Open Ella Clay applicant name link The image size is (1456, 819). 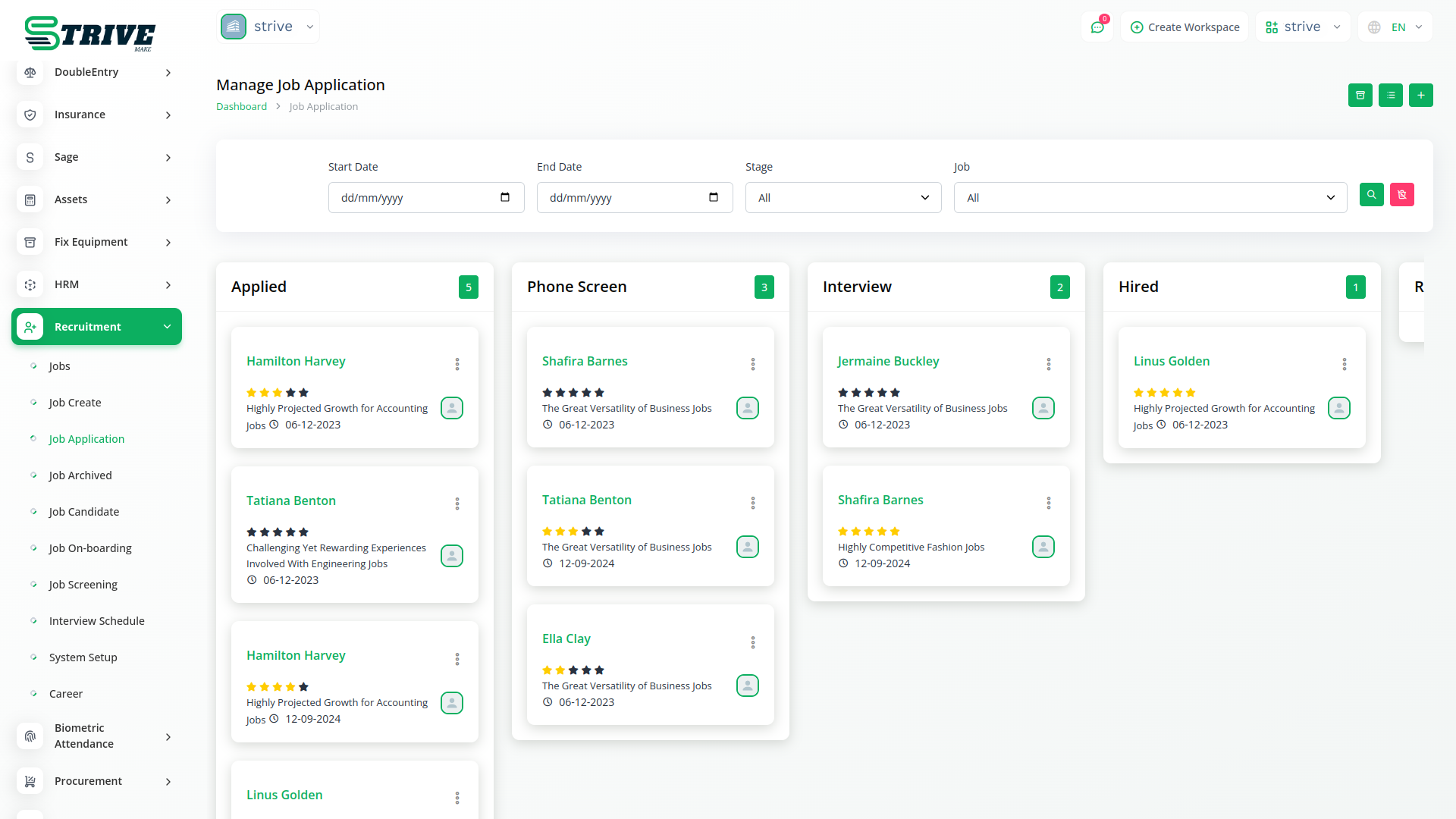(x=566, y=639)
